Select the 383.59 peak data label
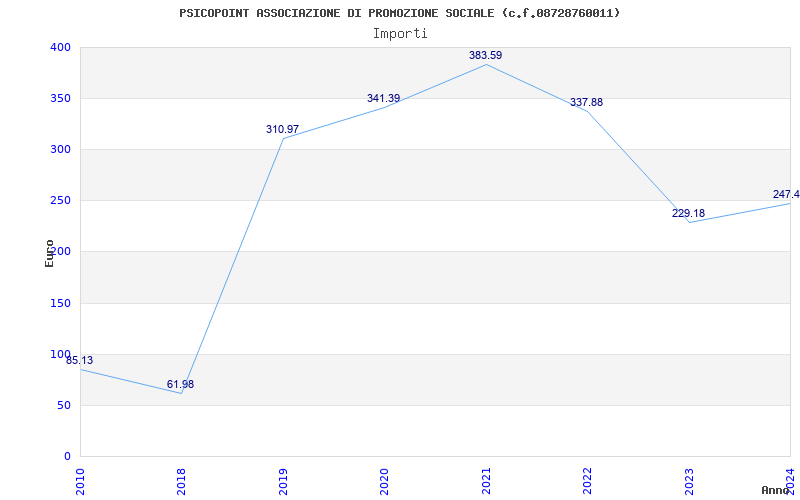This screenshot has height=500, width=800. click(485, 55)
